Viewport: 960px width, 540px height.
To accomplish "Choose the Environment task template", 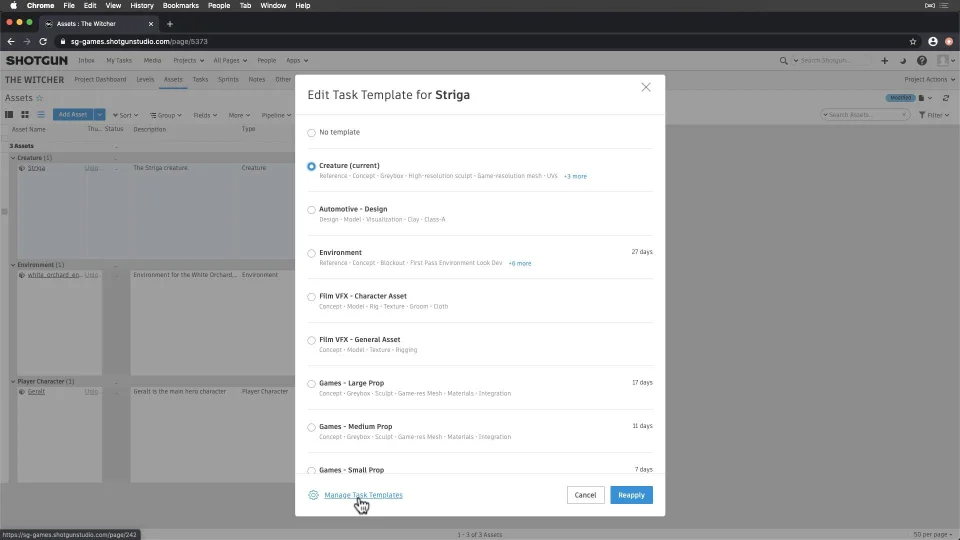I will coord(311,253).
